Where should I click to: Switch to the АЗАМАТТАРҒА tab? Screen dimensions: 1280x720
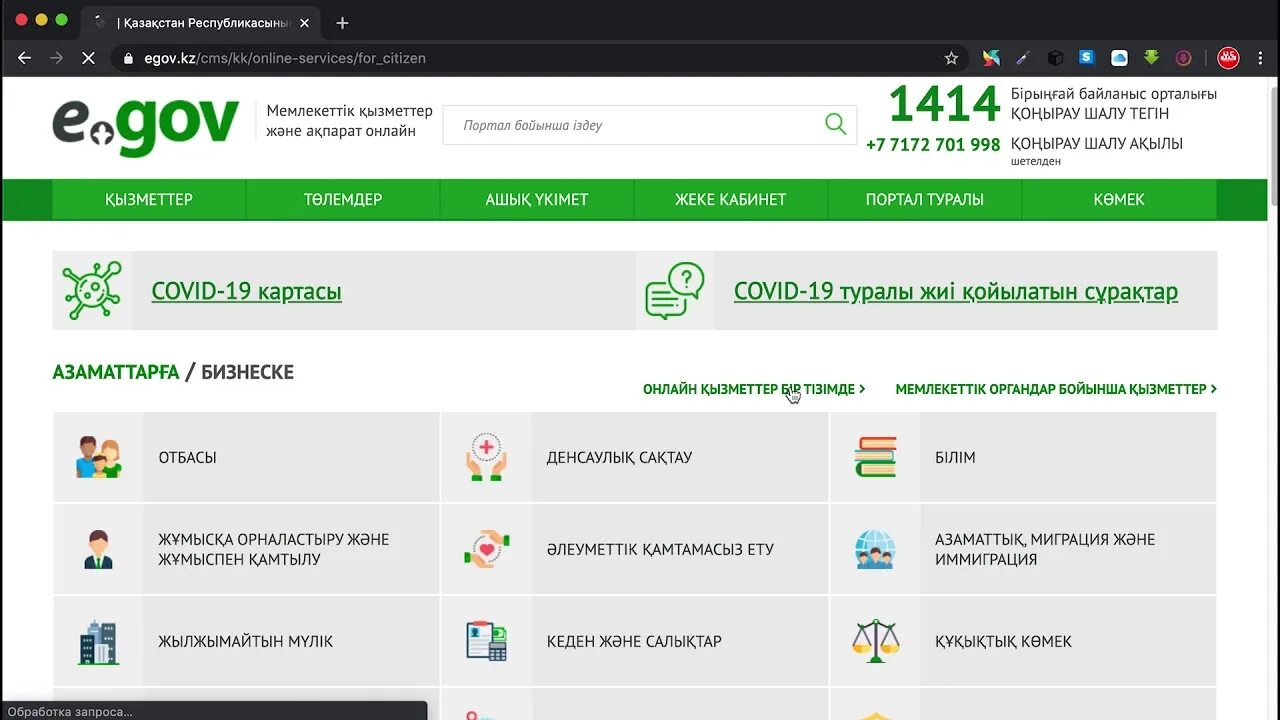coord(116,372)
